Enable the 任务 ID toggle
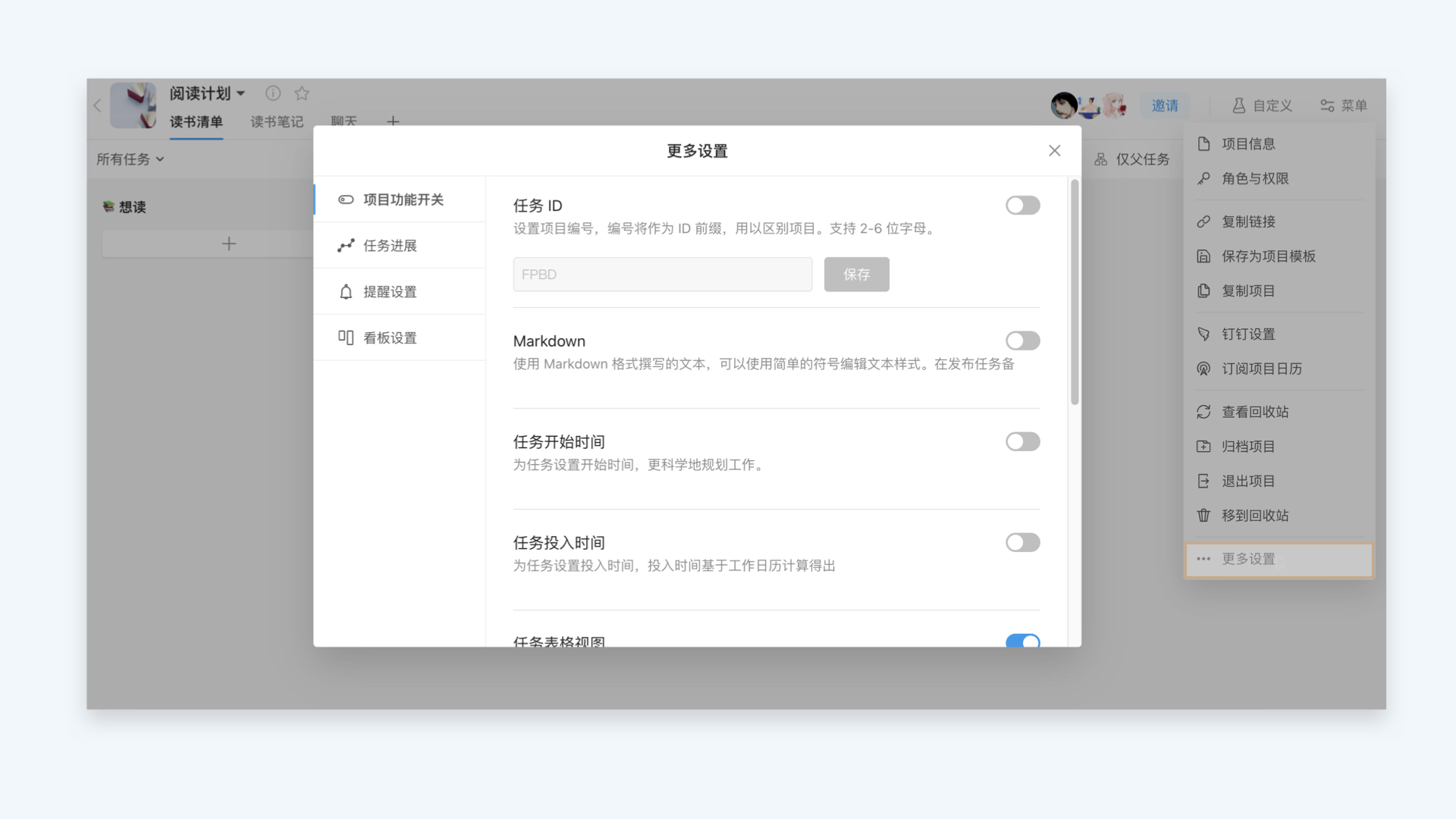 click(1022, 206)
